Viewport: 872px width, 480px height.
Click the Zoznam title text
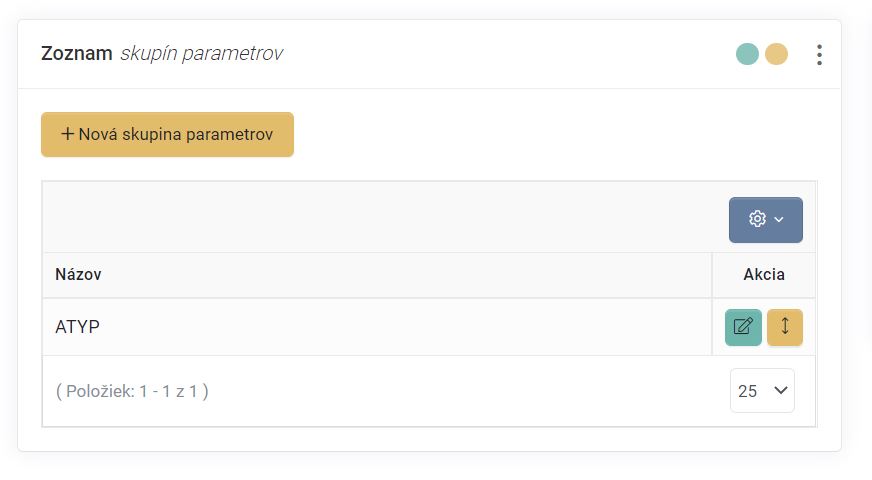(76, 54)
